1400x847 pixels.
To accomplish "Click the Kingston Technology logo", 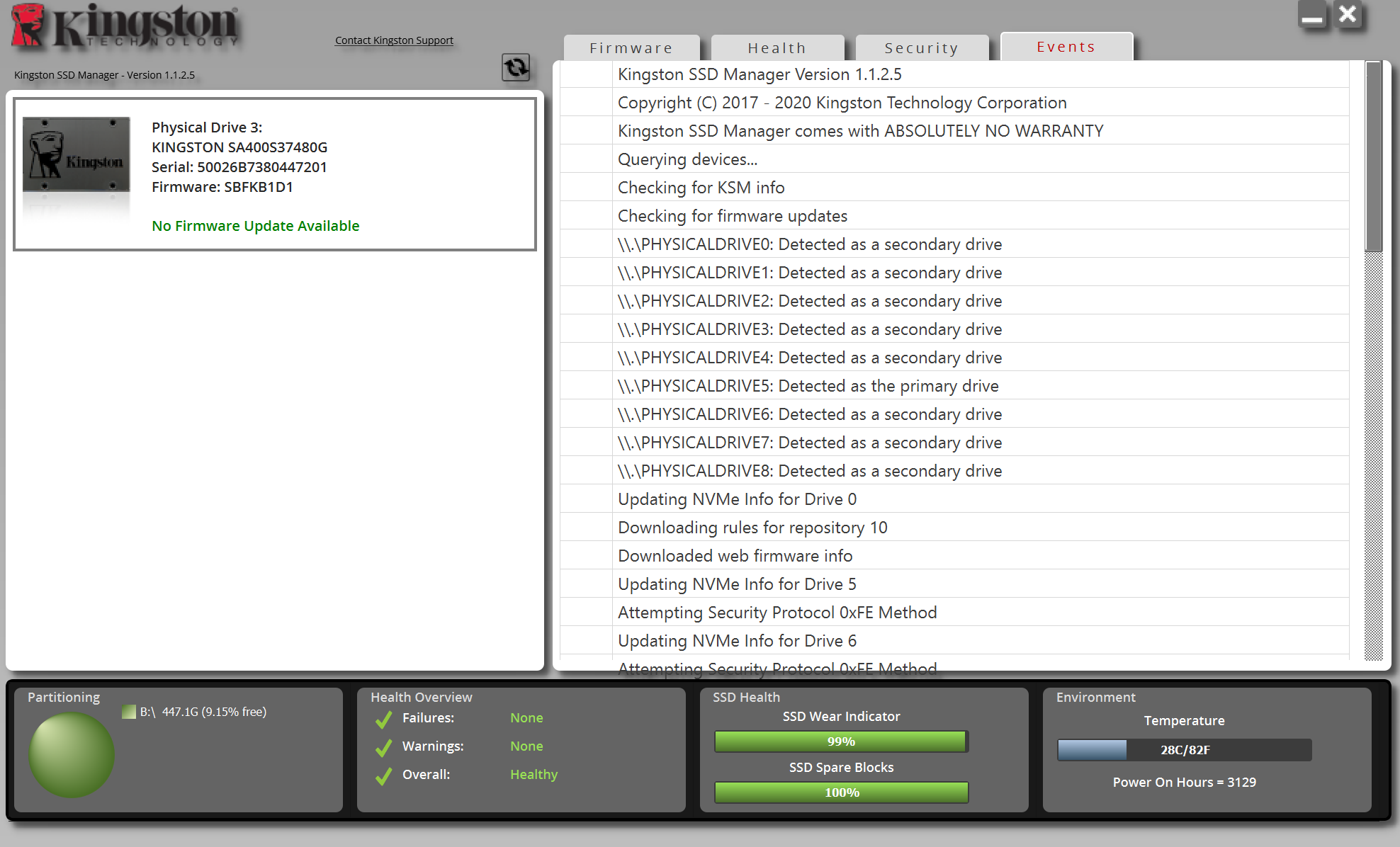I will click(x=126, y=25).
